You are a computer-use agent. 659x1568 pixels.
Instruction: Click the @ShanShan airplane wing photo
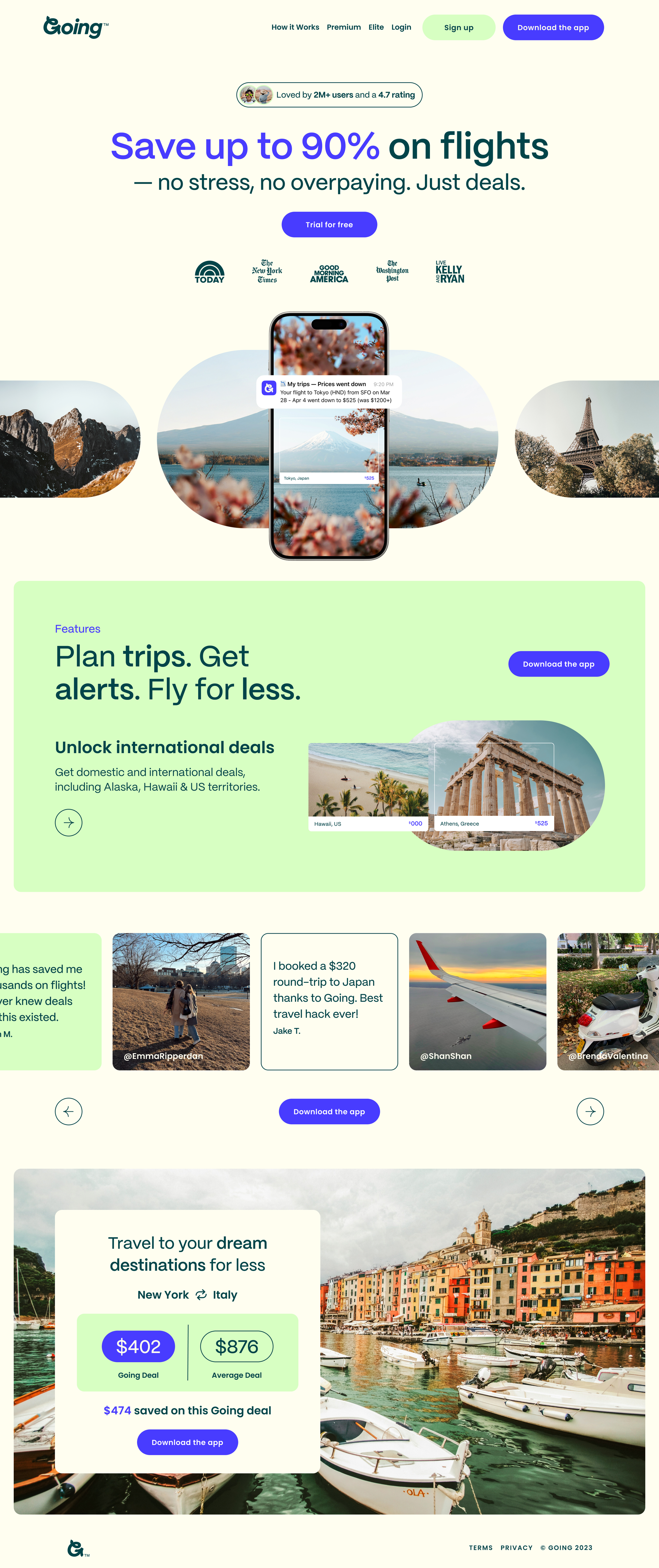coord(477,1001)
